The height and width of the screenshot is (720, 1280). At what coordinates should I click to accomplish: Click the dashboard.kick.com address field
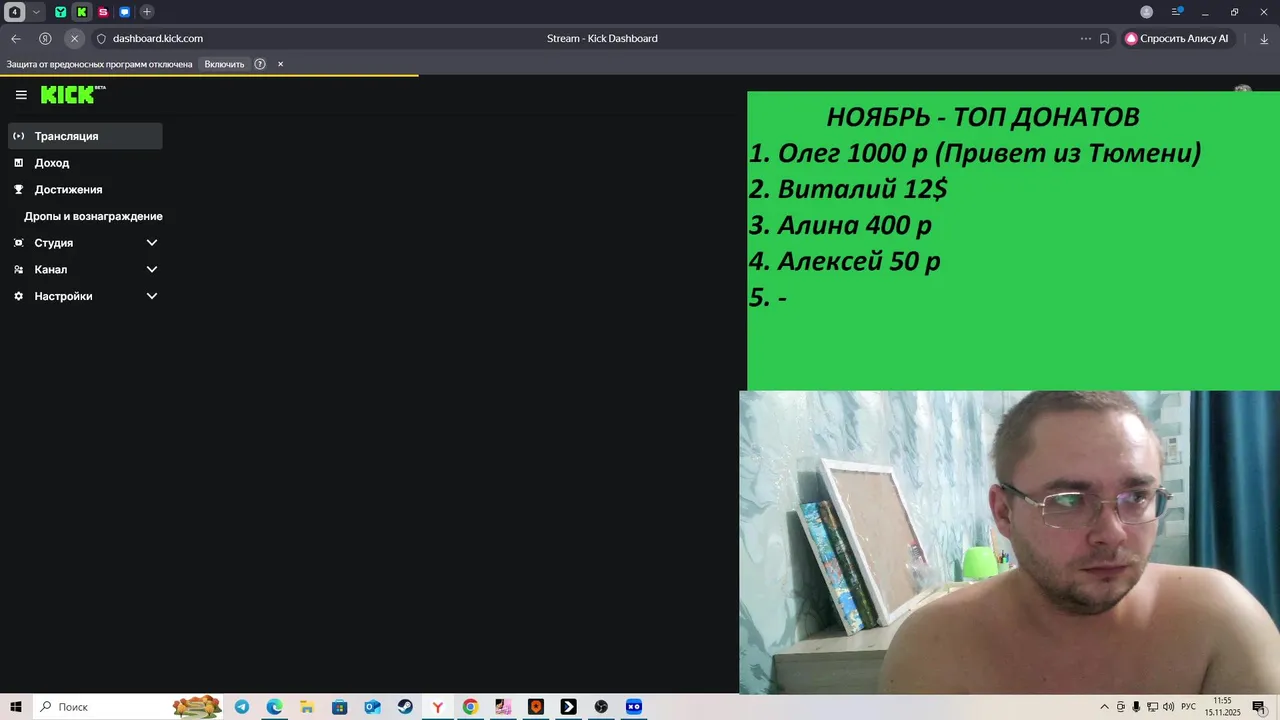click(x=158, y=39)
